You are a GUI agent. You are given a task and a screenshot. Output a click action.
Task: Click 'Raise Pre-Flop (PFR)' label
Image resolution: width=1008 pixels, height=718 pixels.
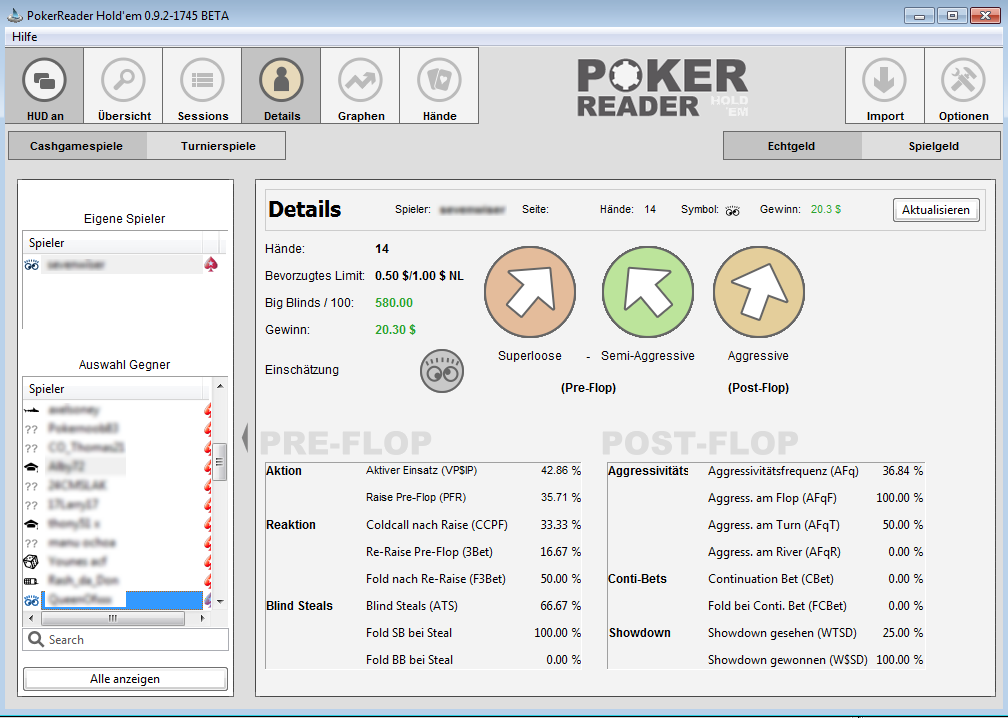click(x=416, y=498)
